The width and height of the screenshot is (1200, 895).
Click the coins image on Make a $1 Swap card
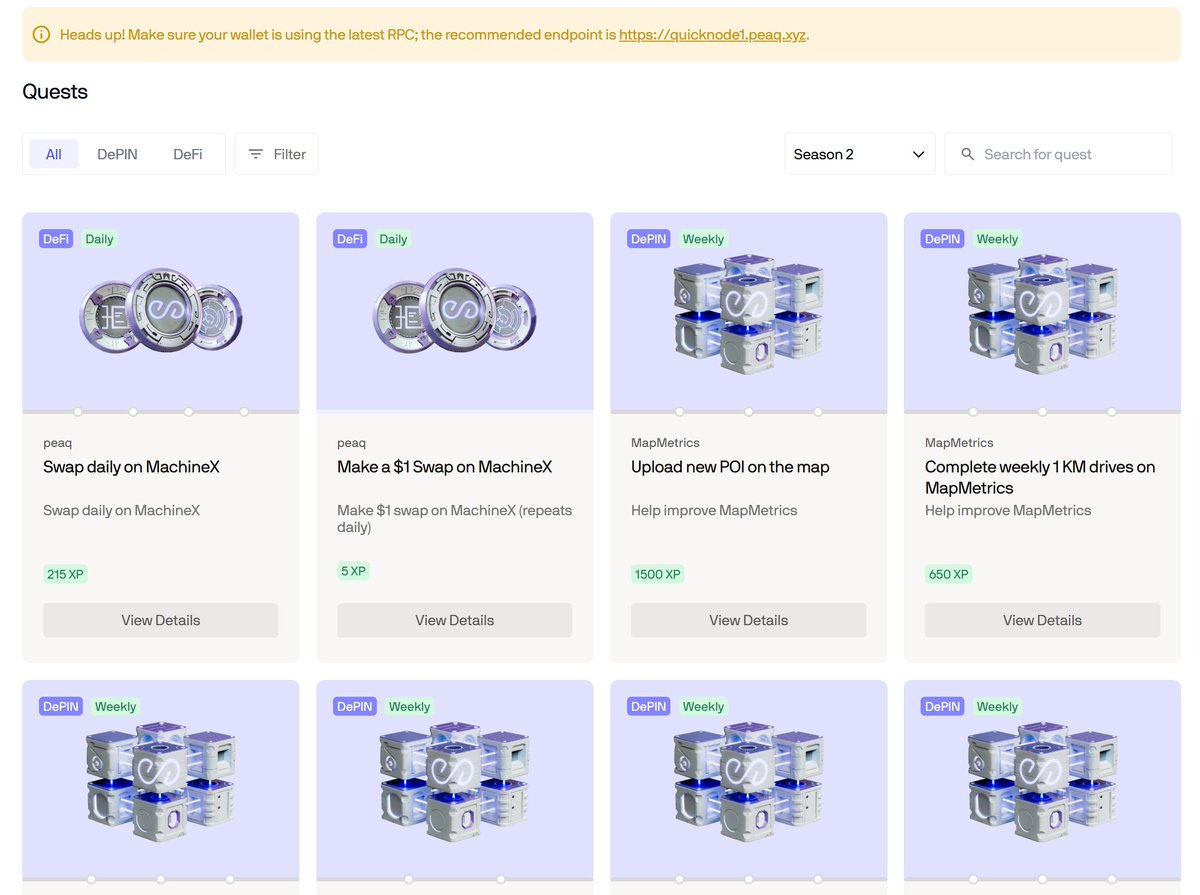[455, 311]
